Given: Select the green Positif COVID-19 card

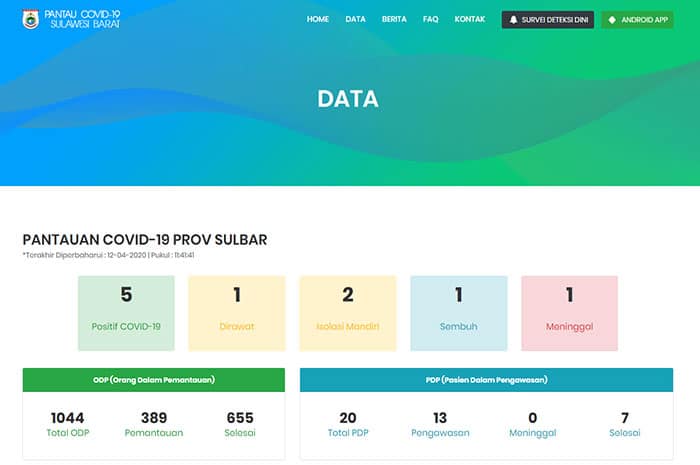Looking at the screenshot, I should 126,313.
